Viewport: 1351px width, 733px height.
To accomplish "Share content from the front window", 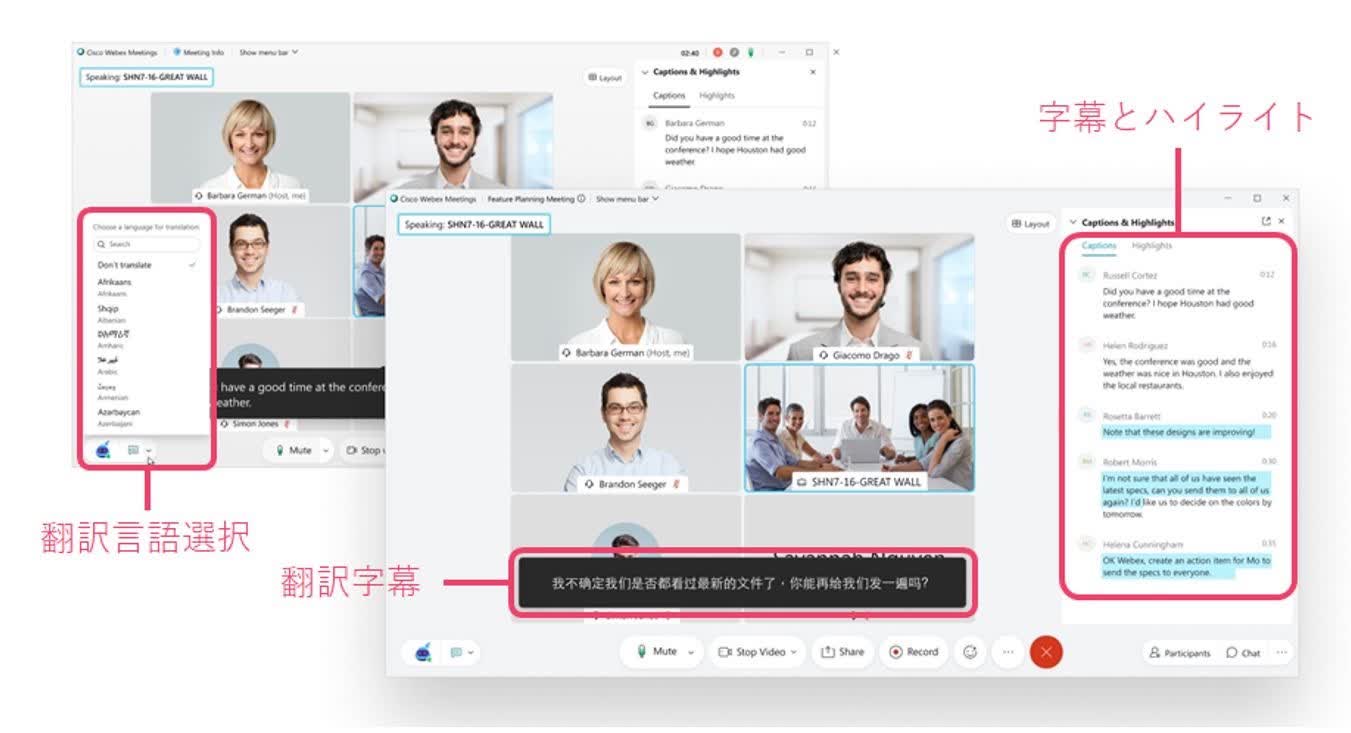I will click(x=842, y=652).
